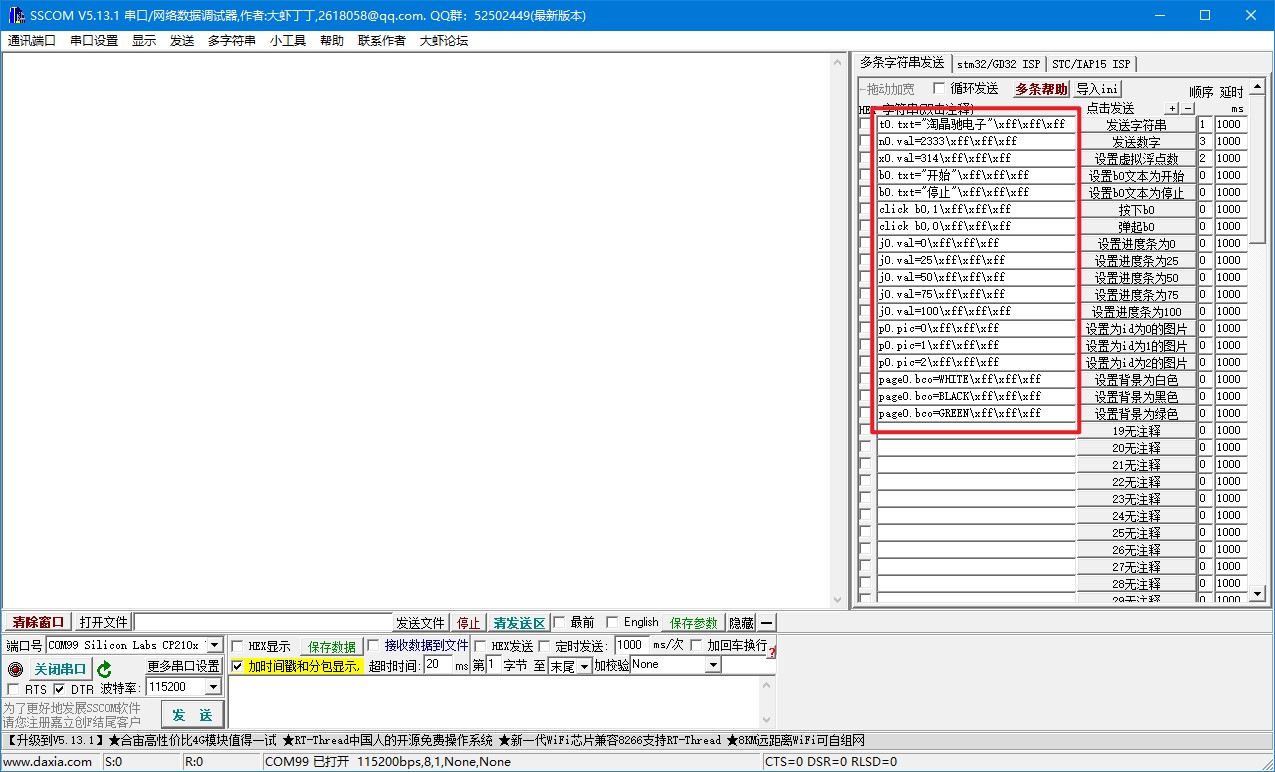Click the 发送字符串 send string button
The height and width of the screenshot is (772, 1275).
coord(1137,124)
